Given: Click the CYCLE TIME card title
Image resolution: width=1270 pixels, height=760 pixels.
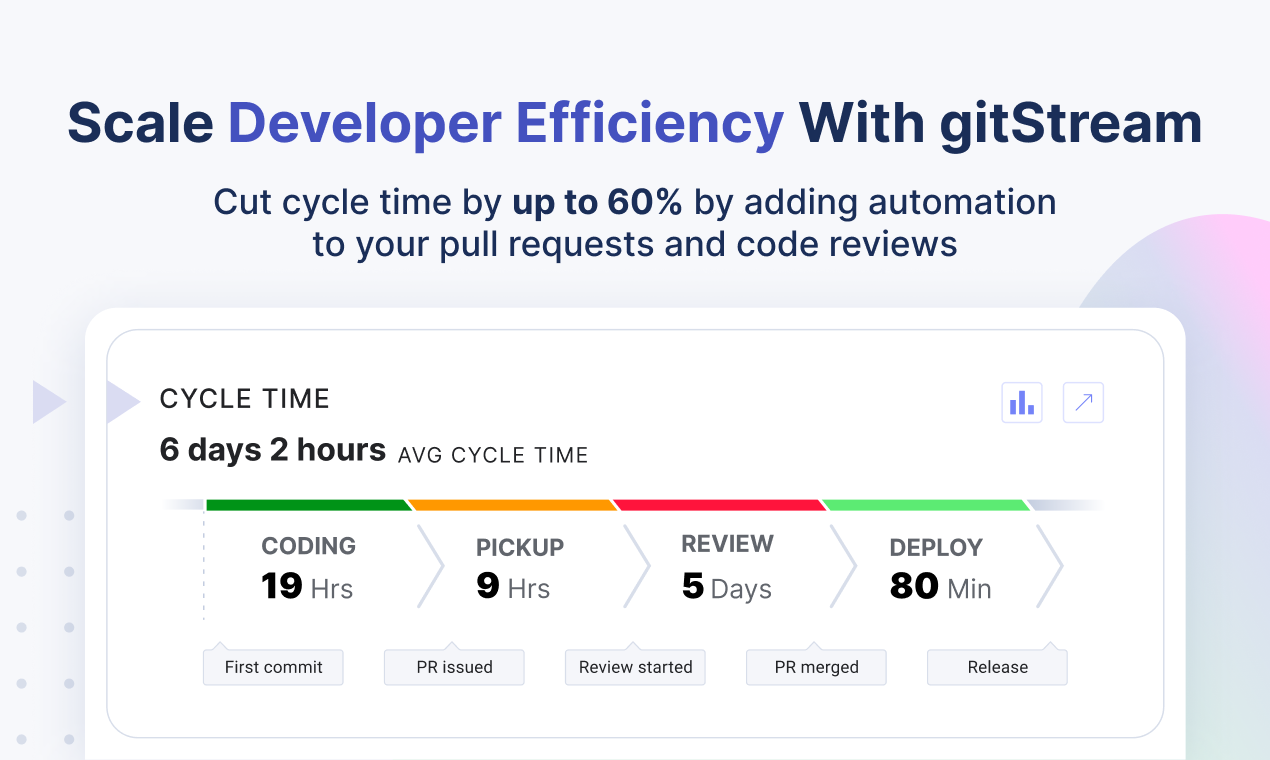Looking at the screenshot, I should coord(245,399).
